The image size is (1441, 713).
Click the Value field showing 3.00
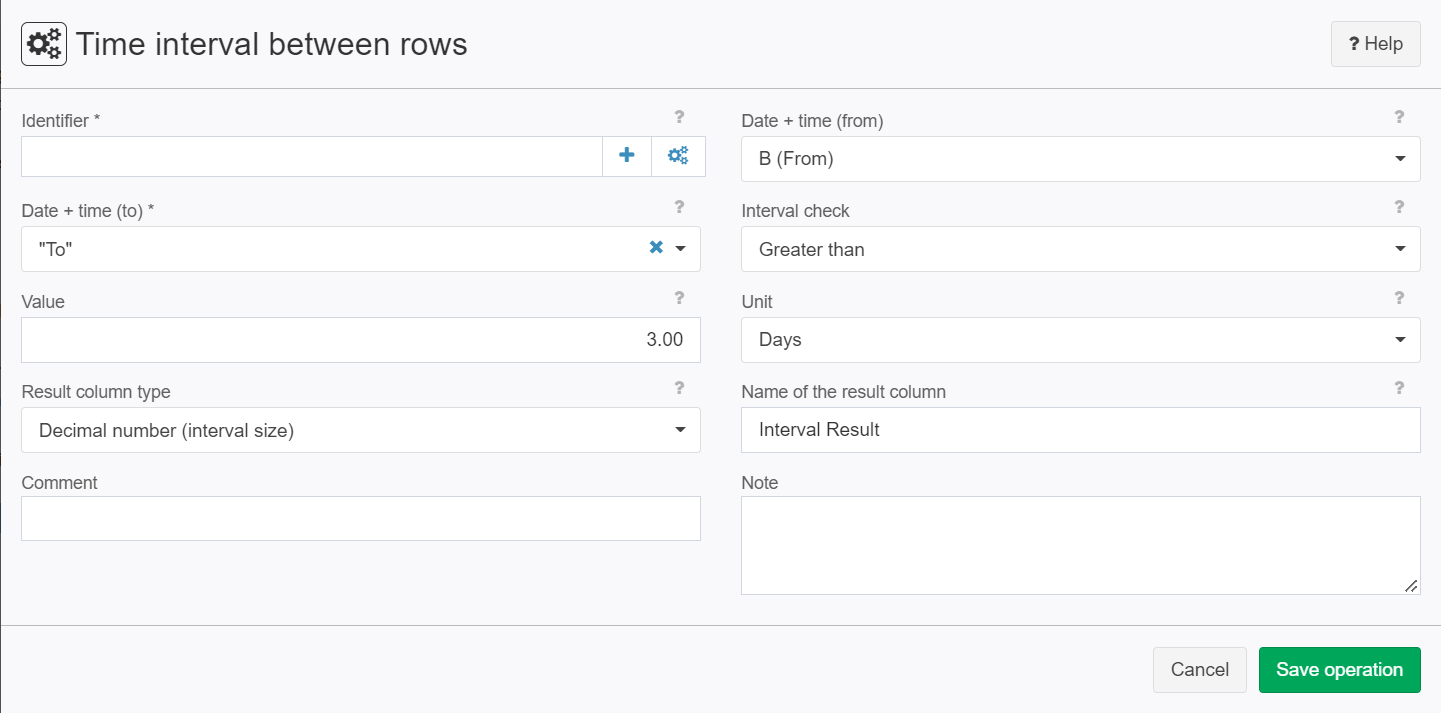click(x=360, y=340)
